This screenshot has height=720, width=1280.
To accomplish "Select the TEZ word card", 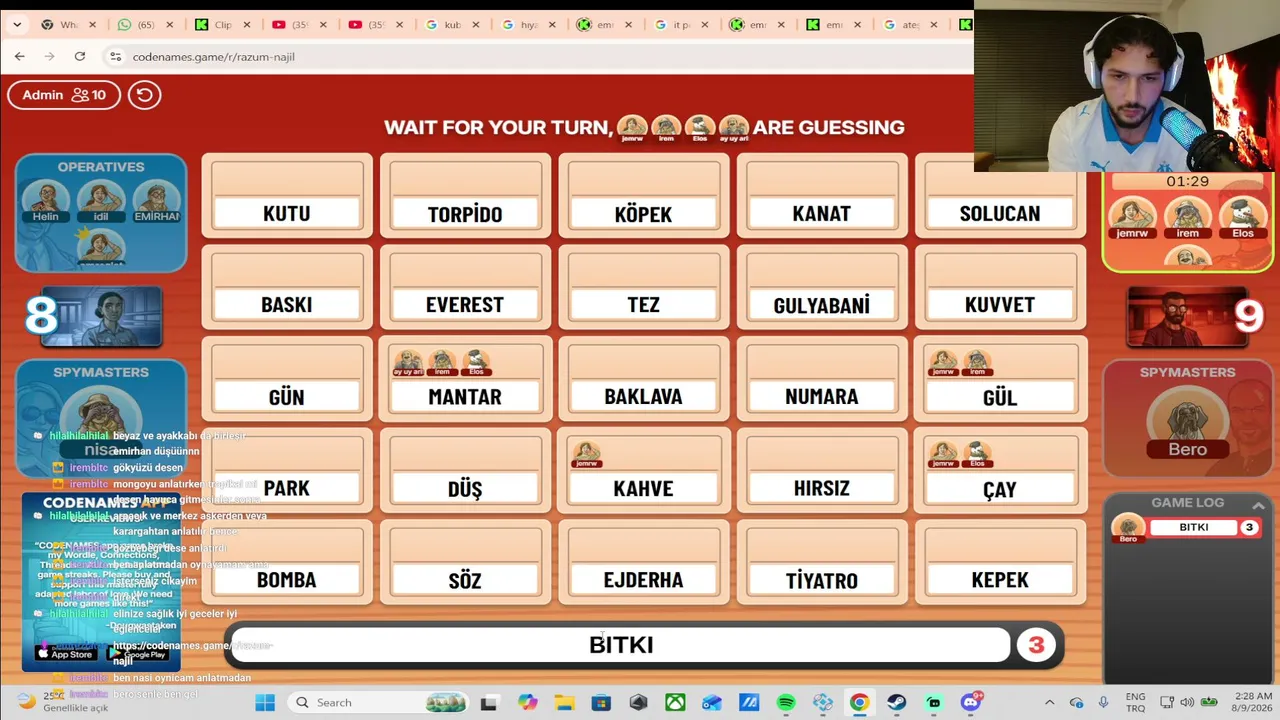I will coord(644,288).
